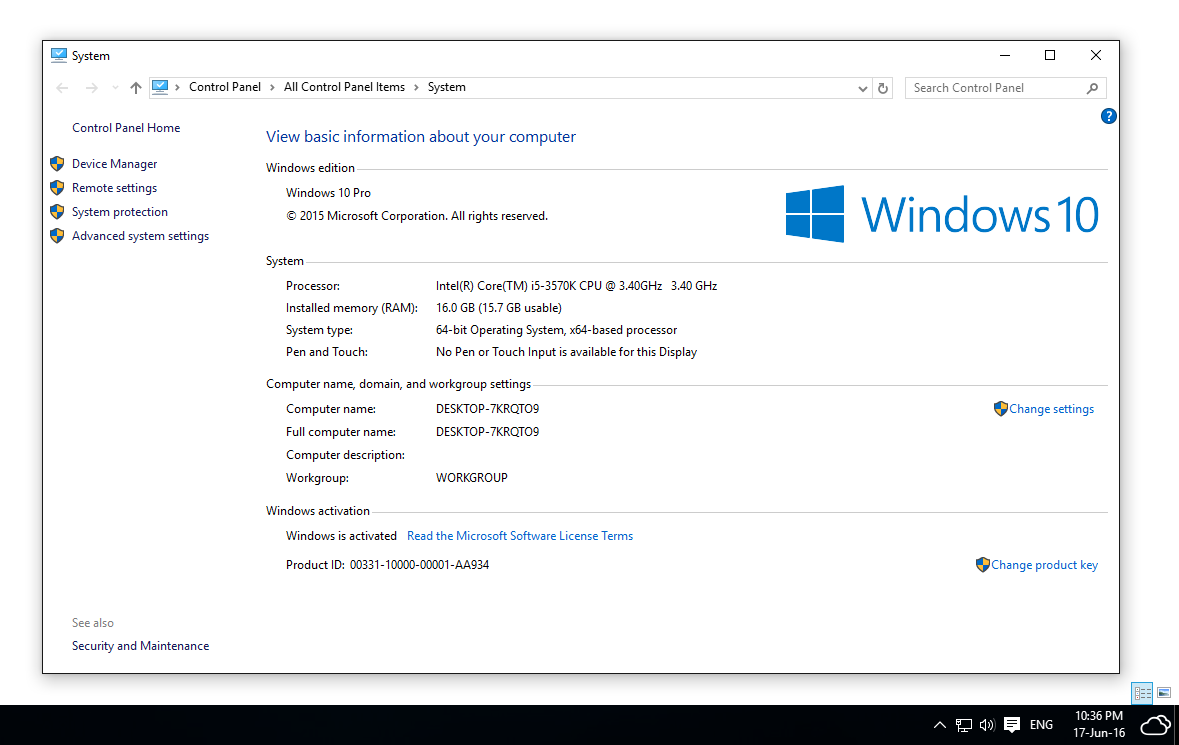This screenshot has height=745, width=1179.
Task: Click the ENG input language indicator
Action: click(x=1041, y=725)
